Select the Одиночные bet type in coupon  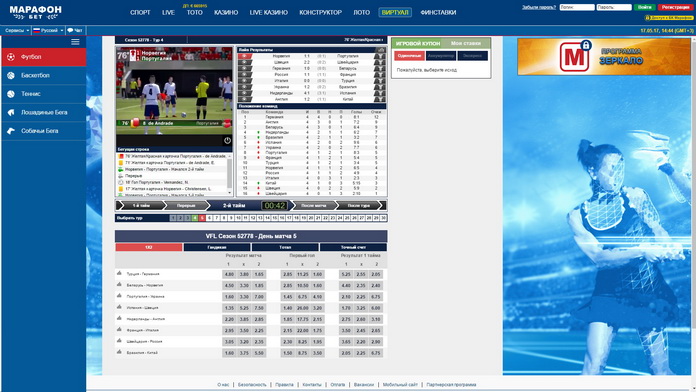coord(409,56)
